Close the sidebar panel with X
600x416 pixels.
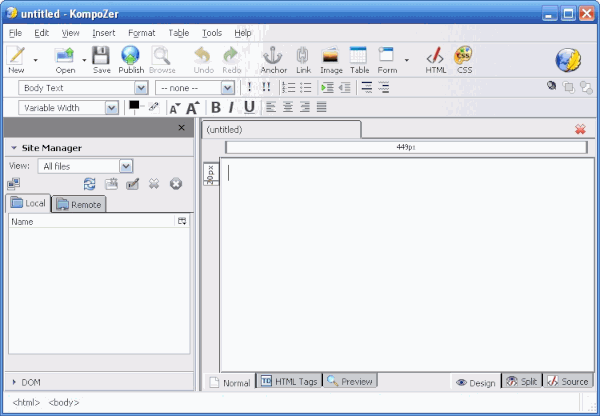click(182, 127)
